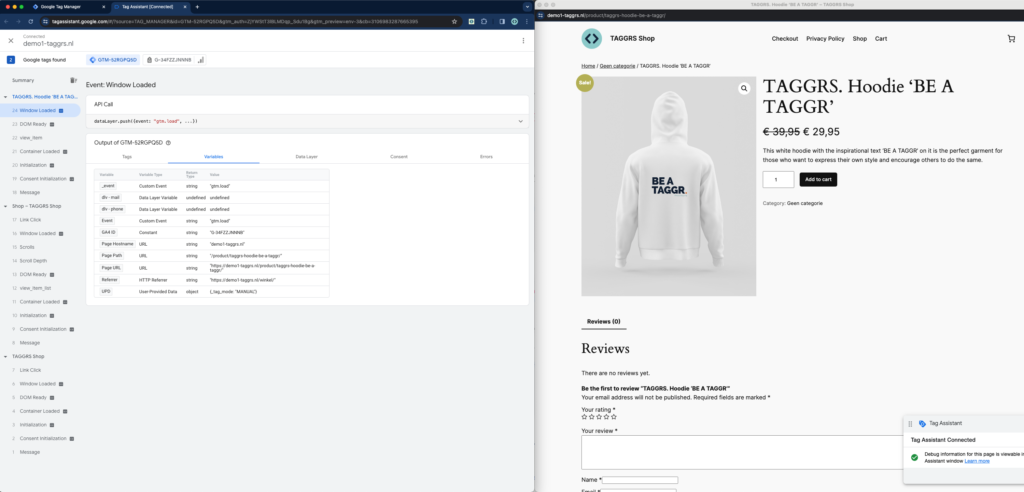Click the Referrer variable row

coord(212,280)
